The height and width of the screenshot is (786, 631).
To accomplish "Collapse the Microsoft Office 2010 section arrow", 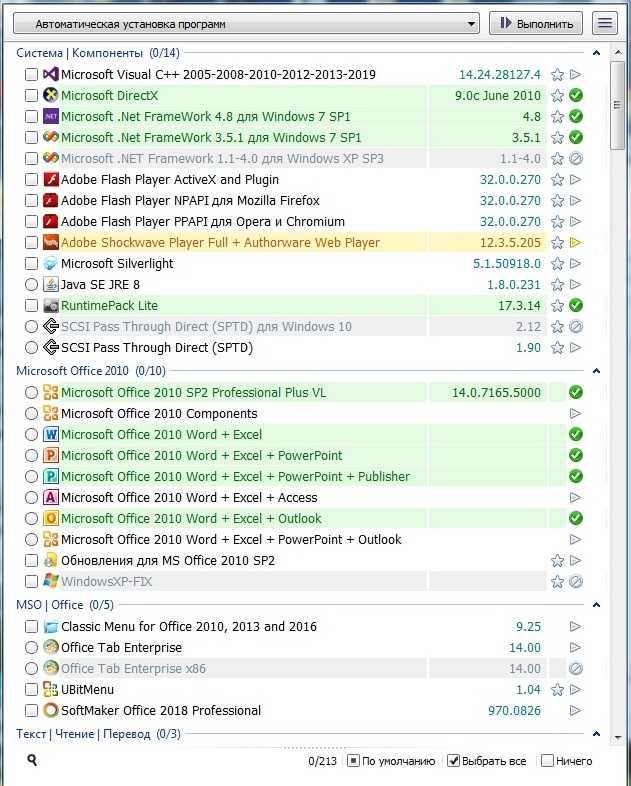I will tap(596, 371).
